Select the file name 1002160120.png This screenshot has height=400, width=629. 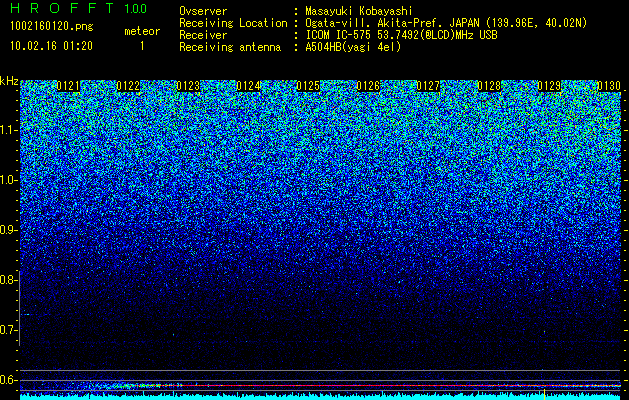tap(52, 26)
